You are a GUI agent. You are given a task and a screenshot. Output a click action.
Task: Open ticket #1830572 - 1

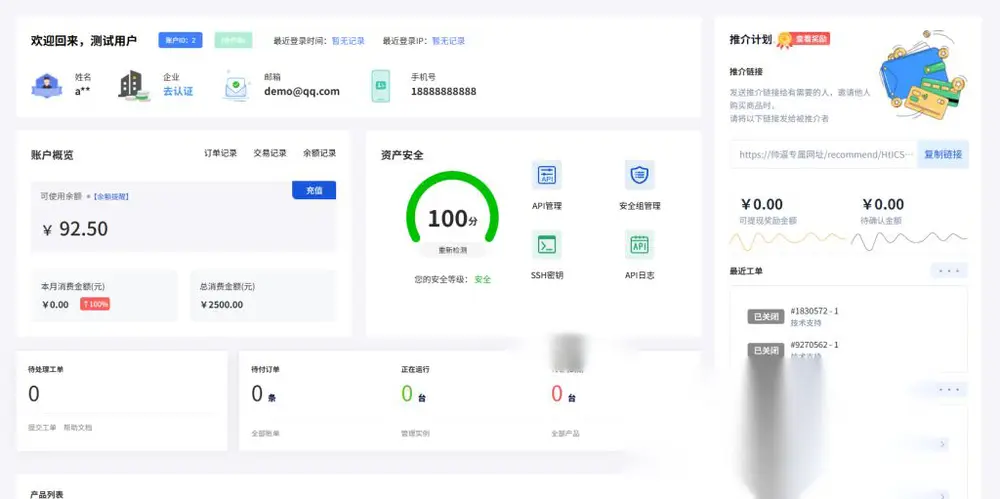[814, 311]
